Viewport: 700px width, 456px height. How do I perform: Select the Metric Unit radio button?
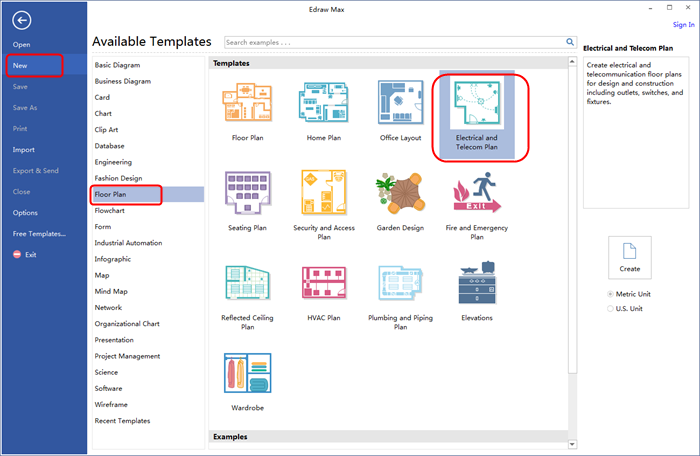coord(610,294)
